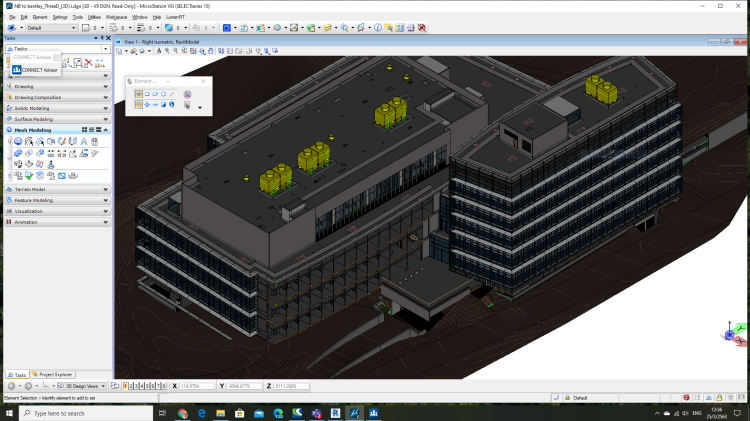Open Chrome from the Windows taskbar

(x=183, y=412)
